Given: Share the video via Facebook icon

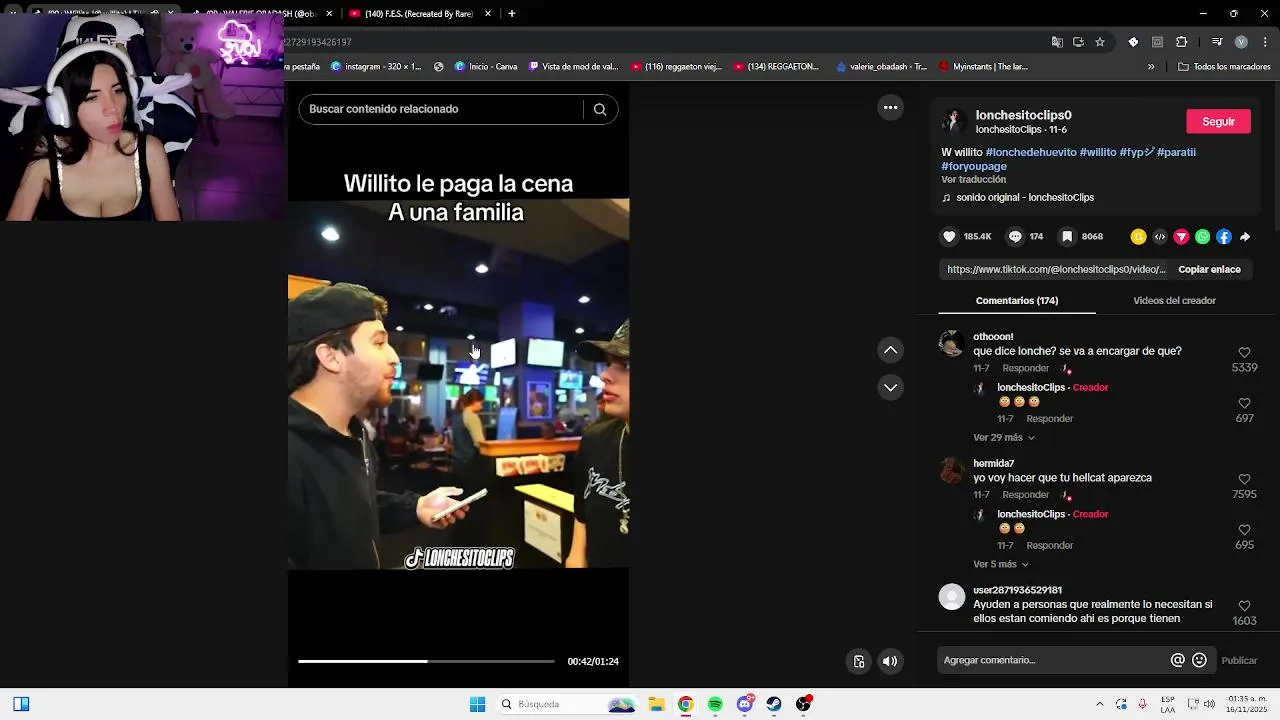Looking at the screenshot, I should (1224, 237).
